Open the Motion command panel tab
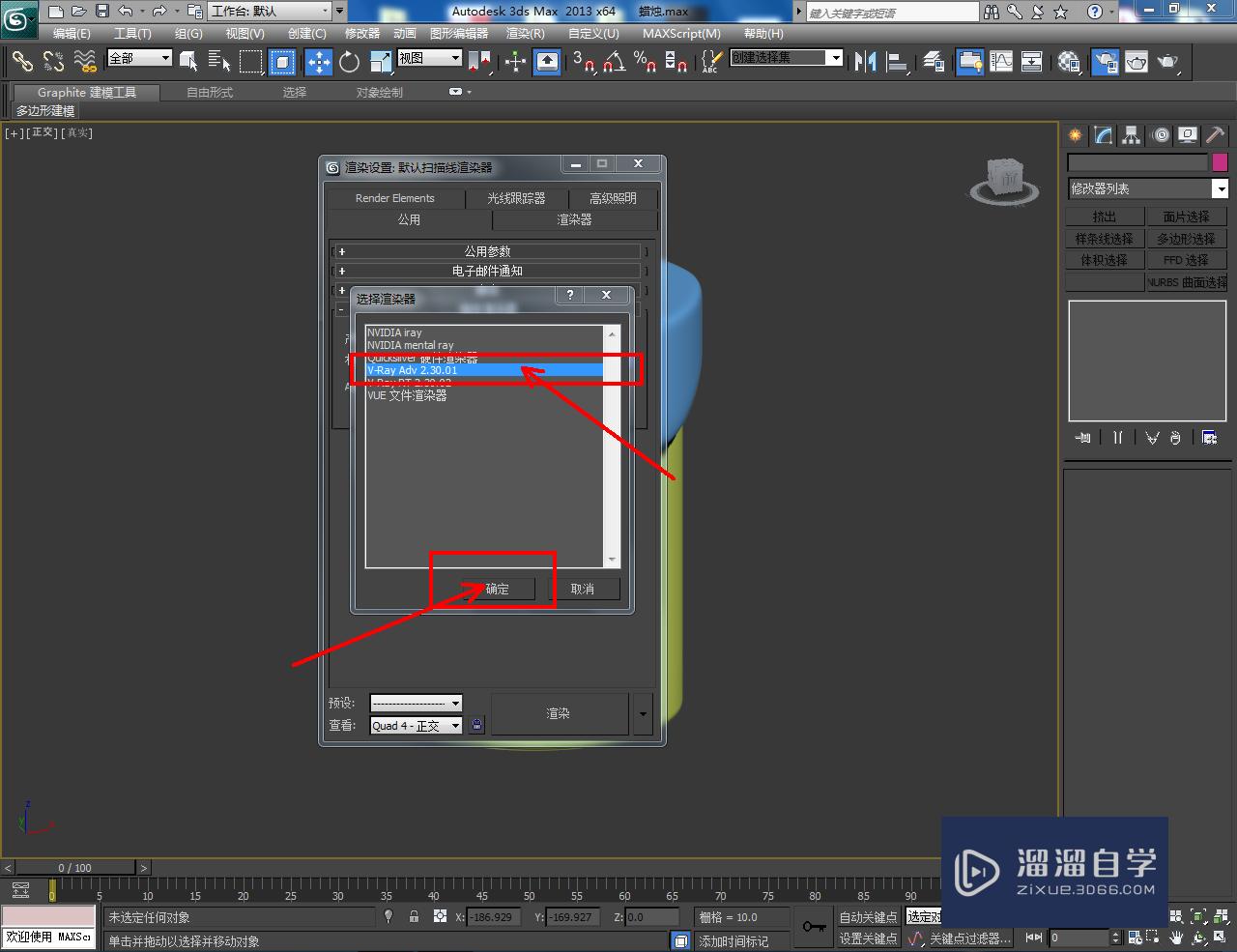 (x=1160, y=135)
